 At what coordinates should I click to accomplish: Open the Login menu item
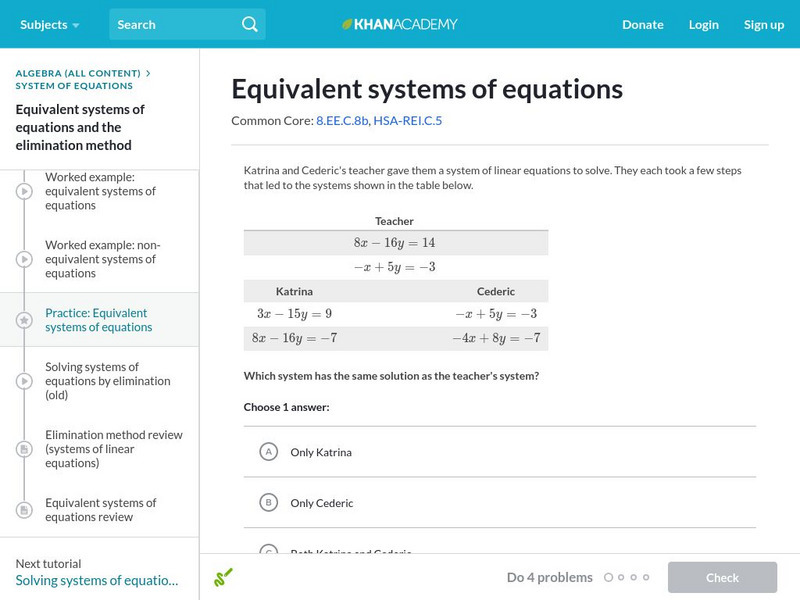coord(703,24)
